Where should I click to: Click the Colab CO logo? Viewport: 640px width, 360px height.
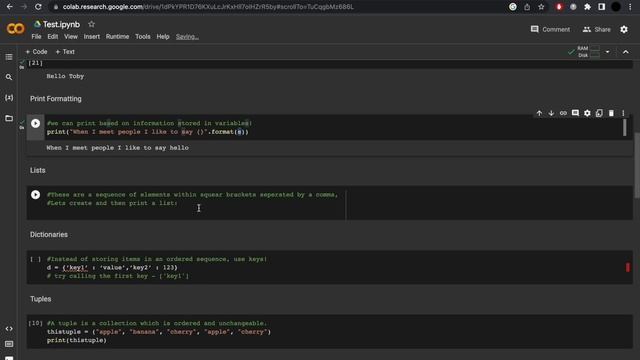[16, 29]
